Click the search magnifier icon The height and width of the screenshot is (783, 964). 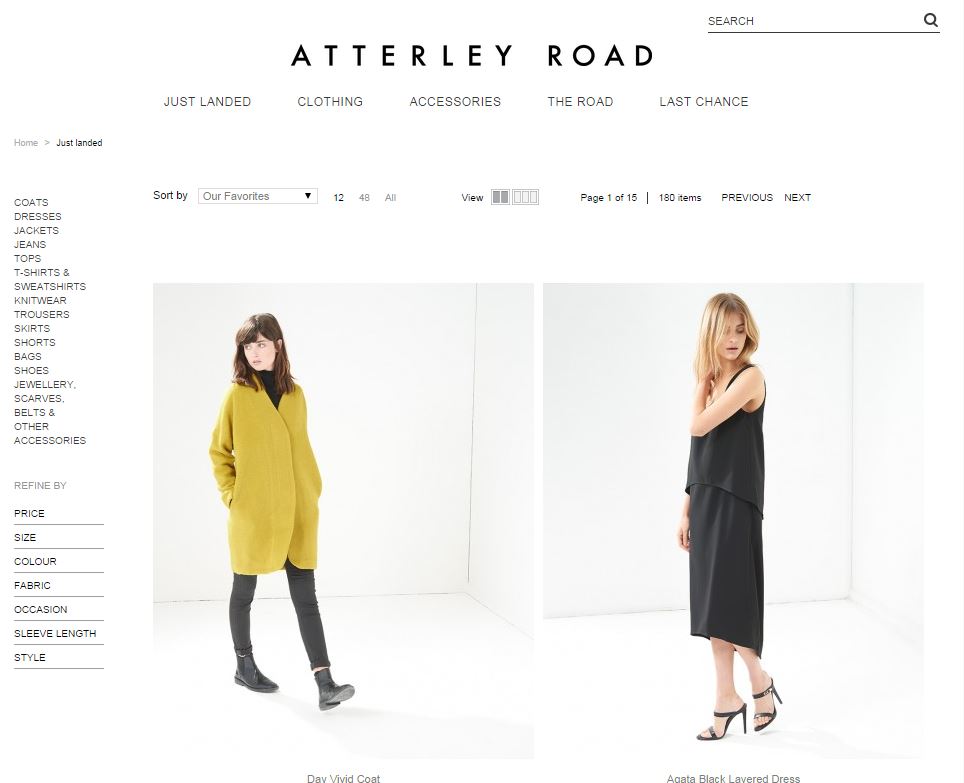(931, 20)
